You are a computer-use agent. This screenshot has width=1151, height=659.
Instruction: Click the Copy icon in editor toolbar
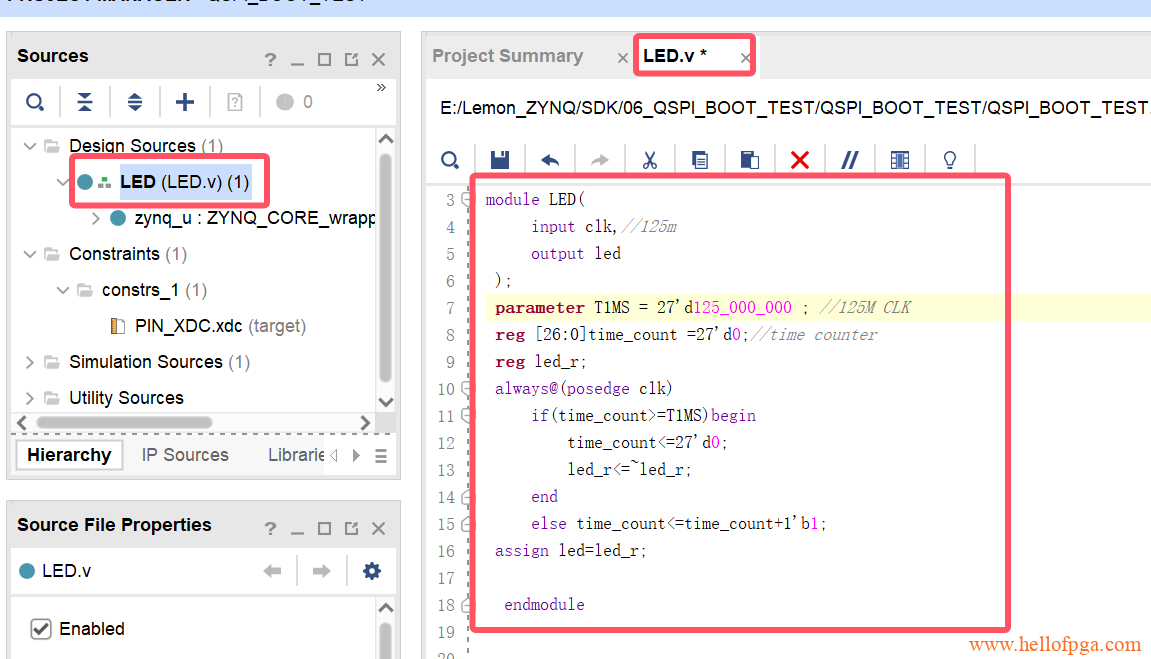tap(700, 160)
